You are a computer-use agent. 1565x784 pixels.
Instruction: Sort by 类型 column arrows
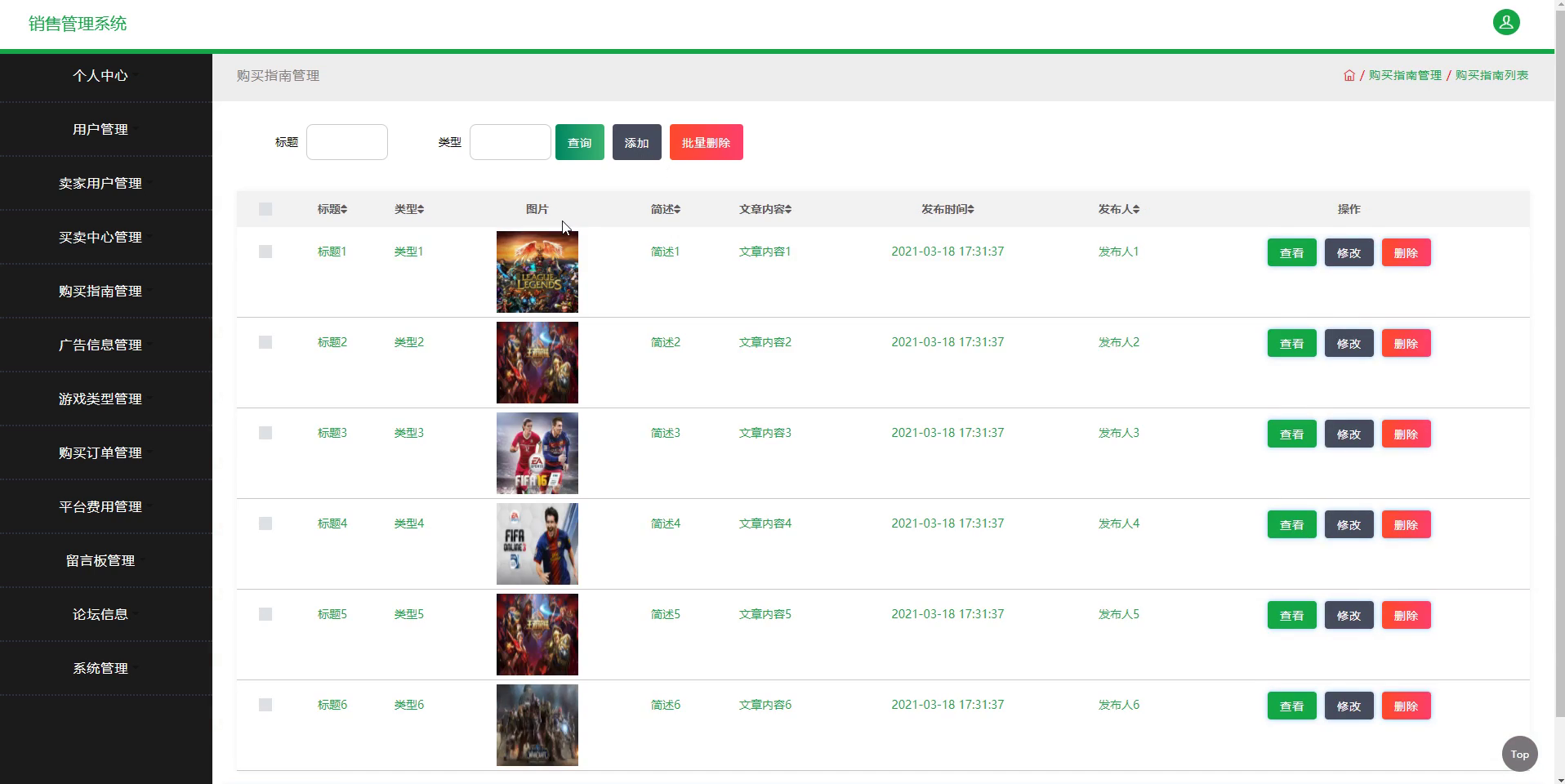pyautogui.click(x=421, y=210)
